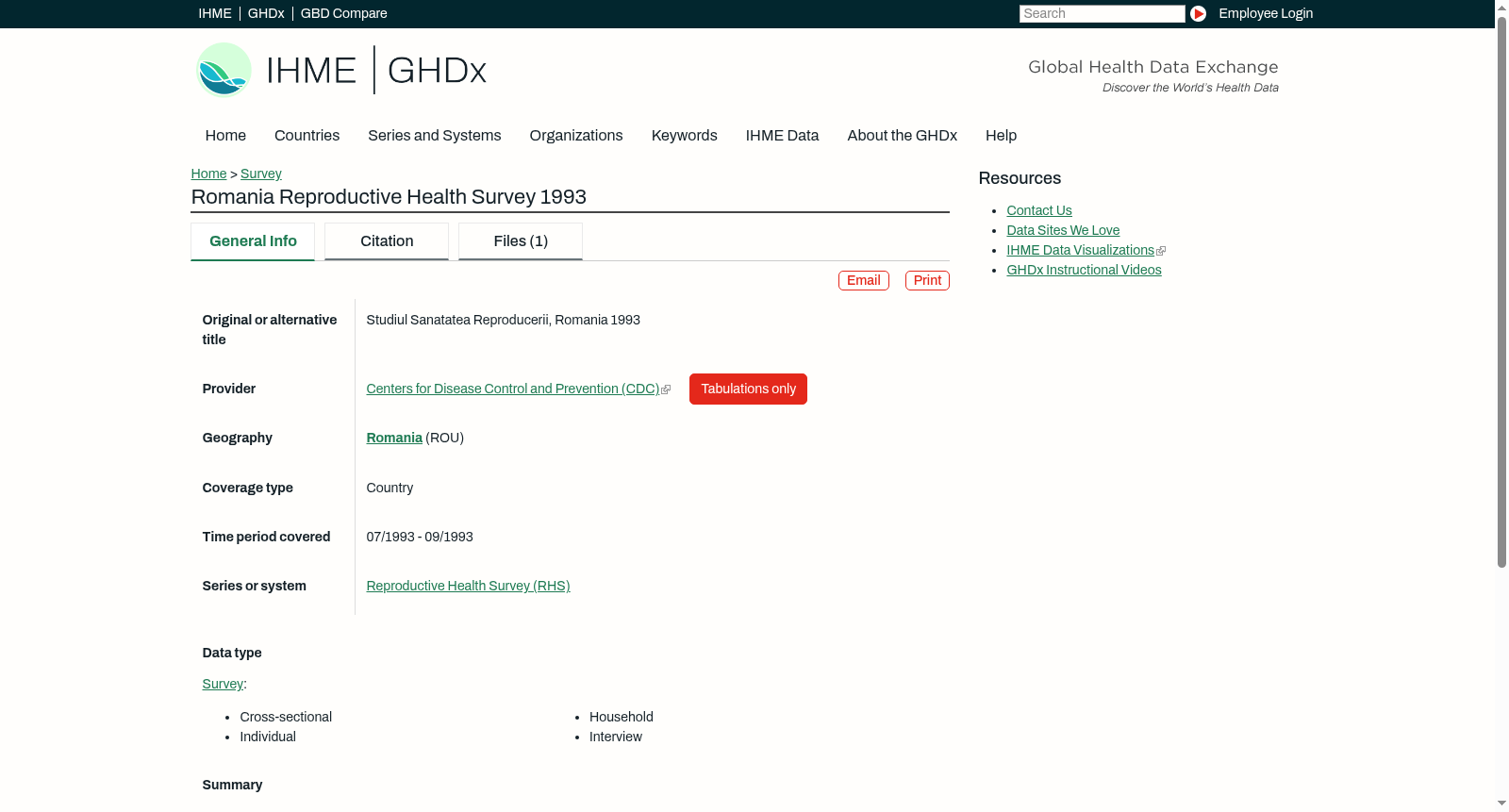Click the external link icon after IHME Data Visualizations

1161,251
